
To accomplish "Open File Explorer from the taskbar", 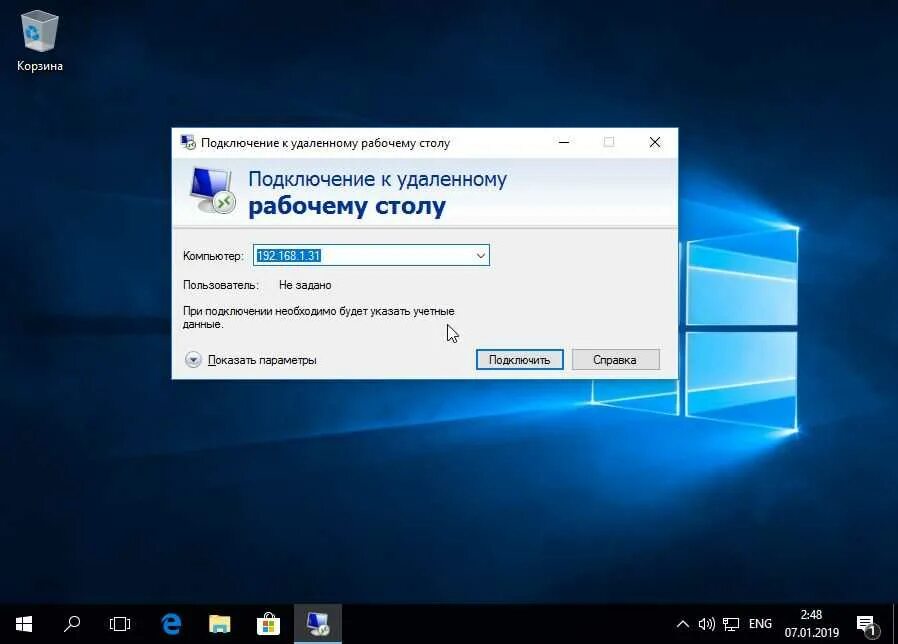I will point(219,624).
